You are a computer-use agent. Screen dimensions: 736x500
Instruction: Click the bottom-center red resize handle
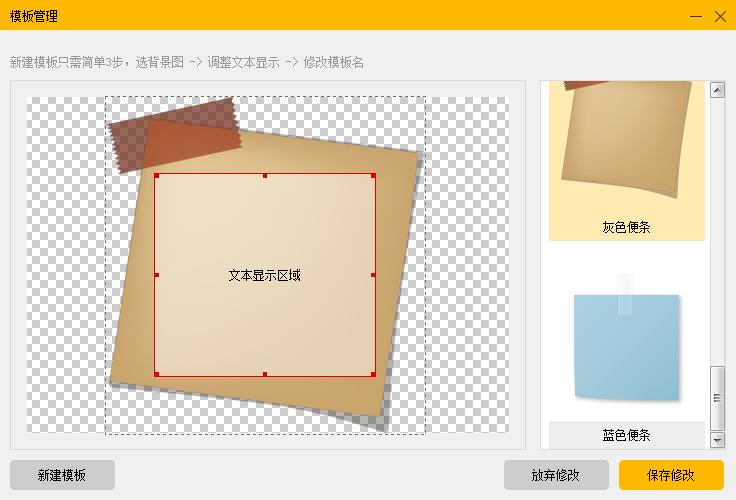[x=265, y=374]
